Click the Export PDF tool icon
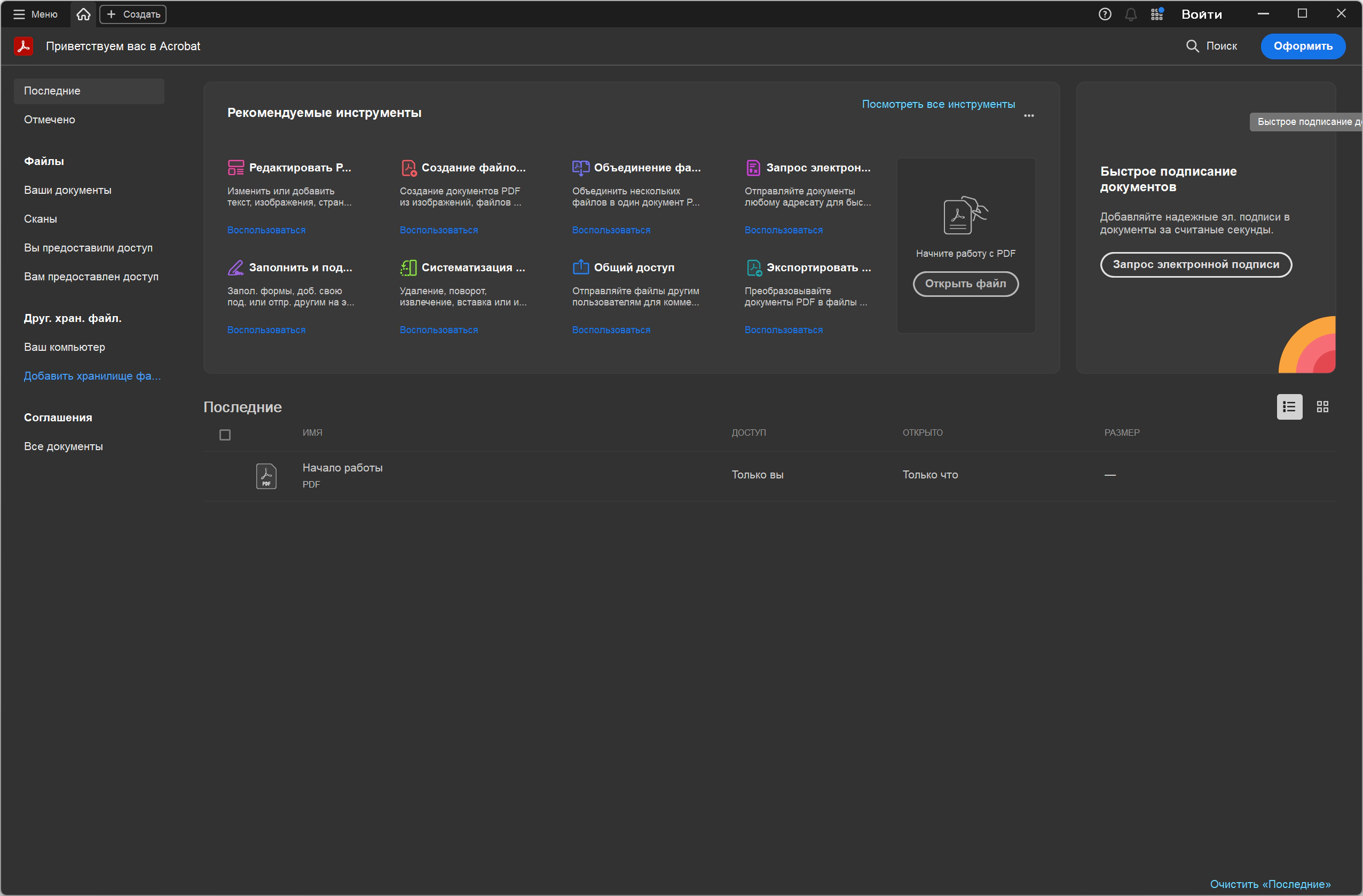The width and height of the screenshot is (1363, 896). 754,268
